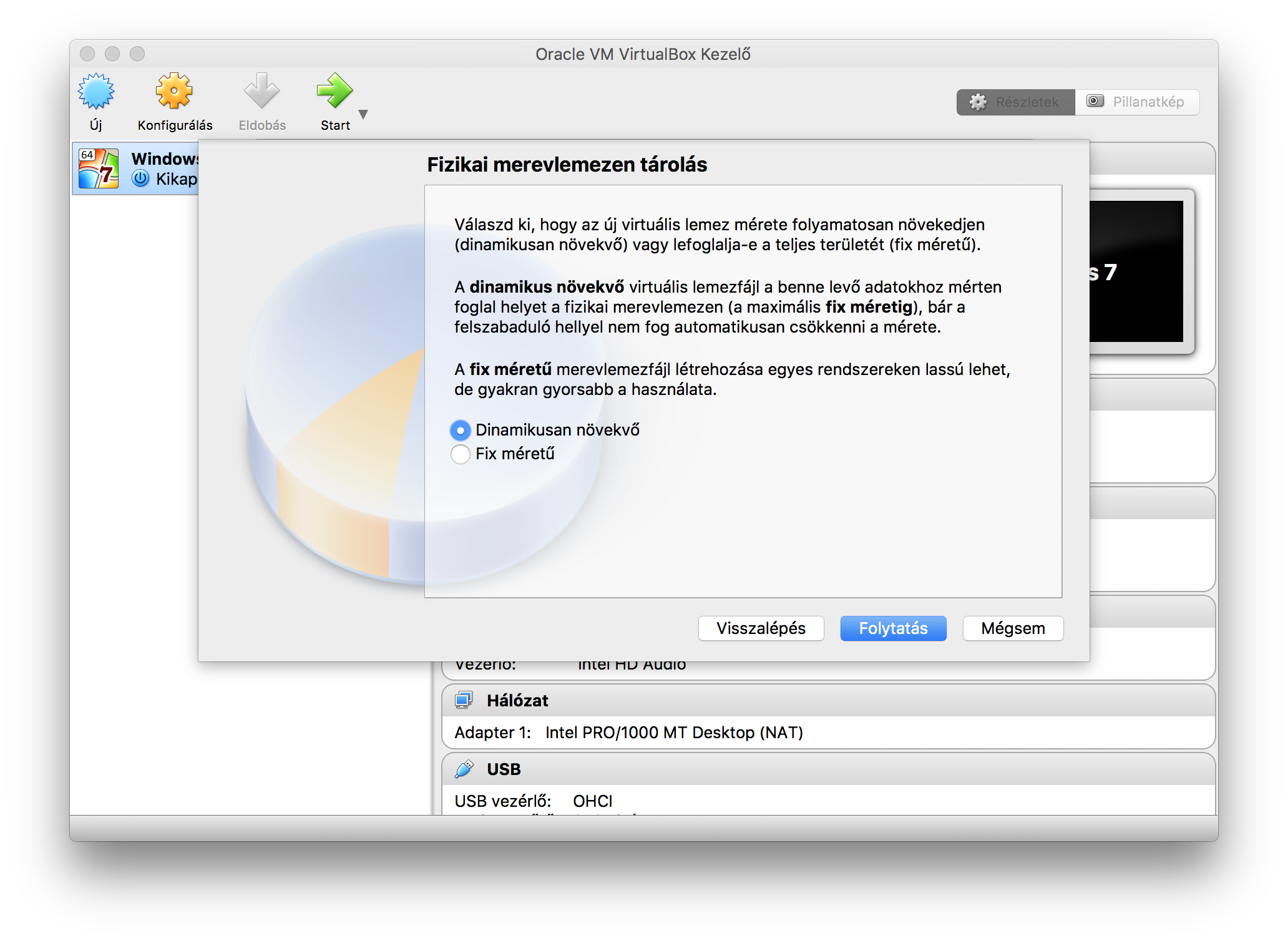Click the USB vezérlő OHCI text
Viewport: 1288px width, 941px height.
(x=534, y=801)
